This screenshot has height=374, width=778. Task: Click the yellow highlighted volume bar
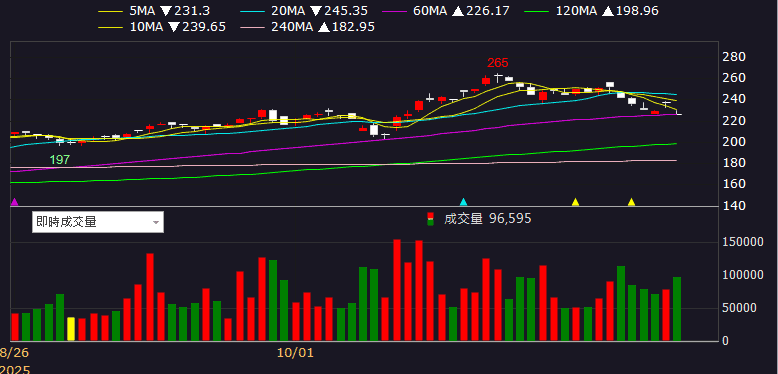point(71,329)
